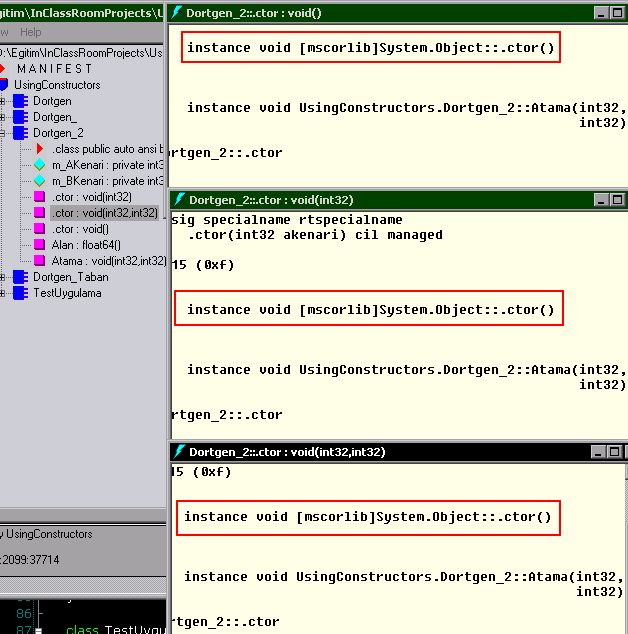628x634 pixels.
Task: Expand the Dortgen_ tree node
Action: (x=4, y=117)
